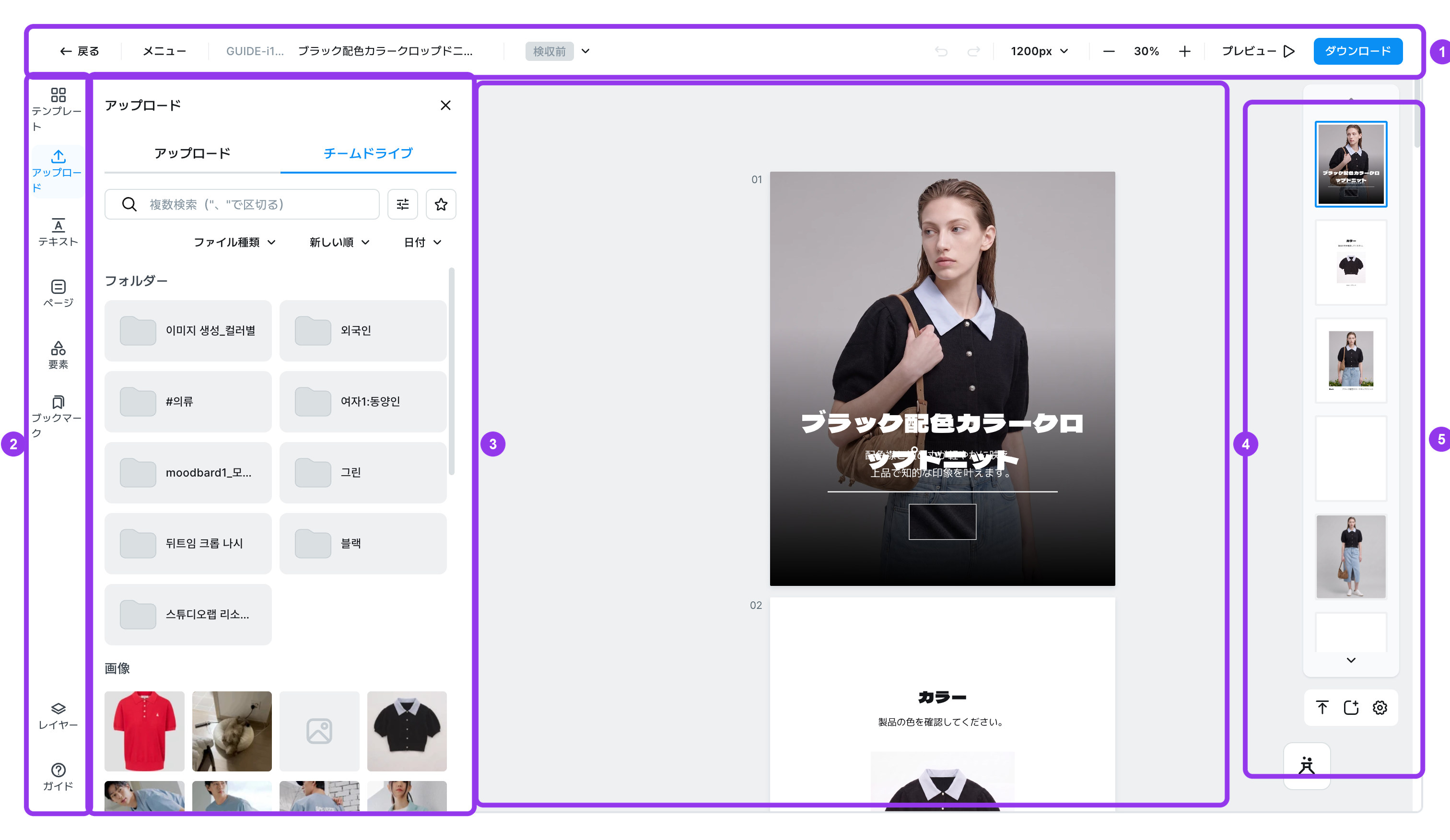Zoom in with the plus icon
The image size is (1450, 840).
pos(1185,51)
